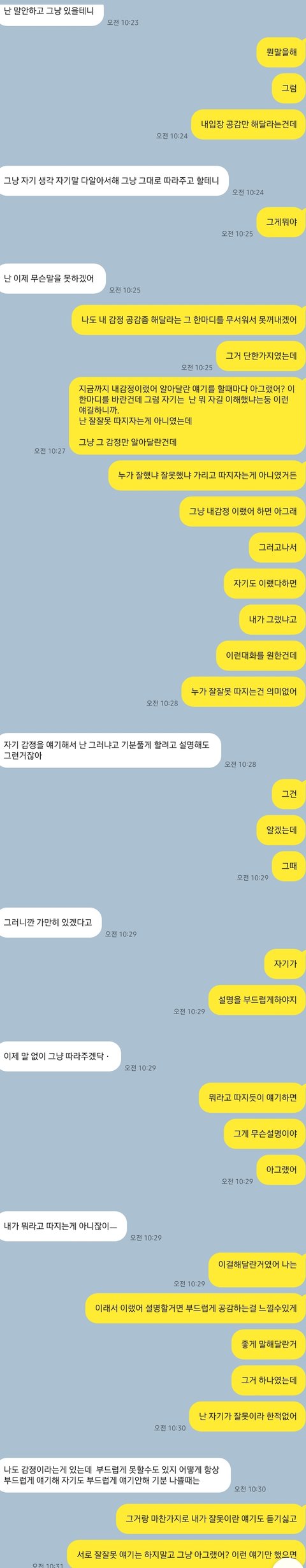
Task: Select the yellow message '뭔말을해'
Action: [x=281, y=52]
